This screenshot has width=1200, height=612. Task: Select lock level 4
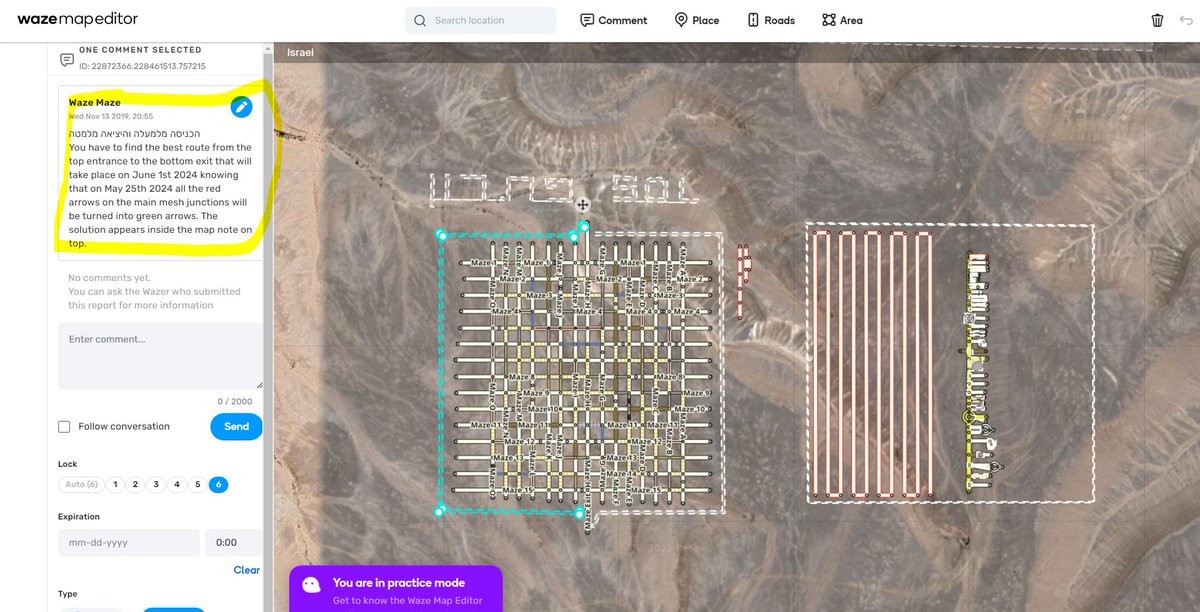coord(177,485)
